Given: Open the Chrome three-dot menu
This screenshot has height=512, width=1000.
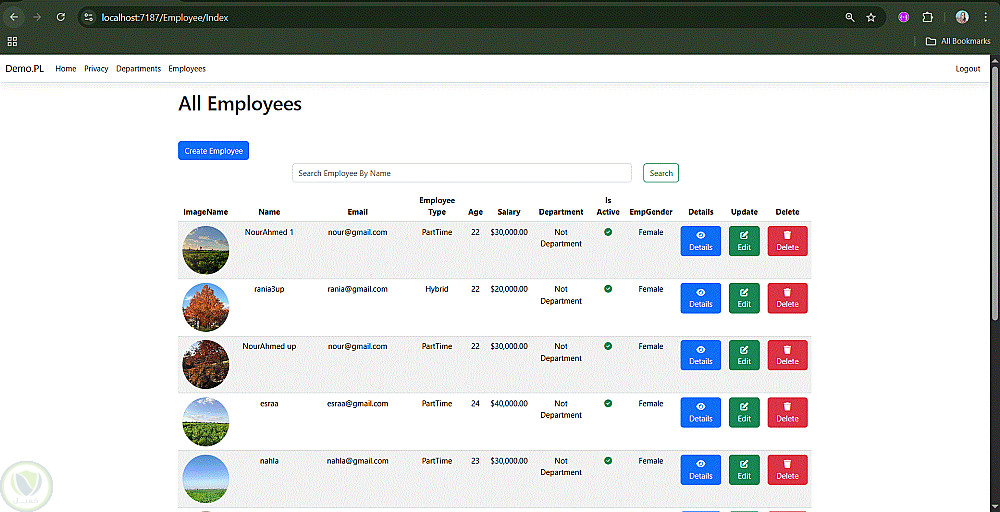Looking at the screenshot, I should (984, 17).
